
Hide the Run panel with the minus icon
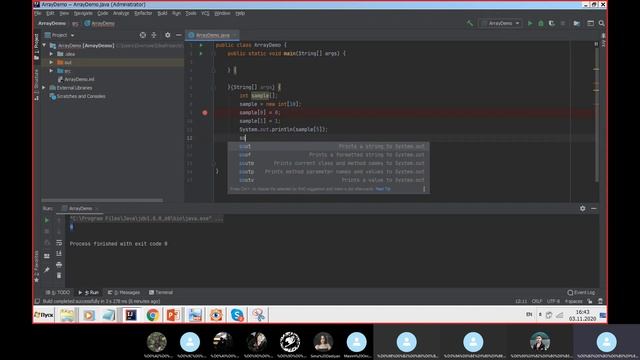(594, 208)
